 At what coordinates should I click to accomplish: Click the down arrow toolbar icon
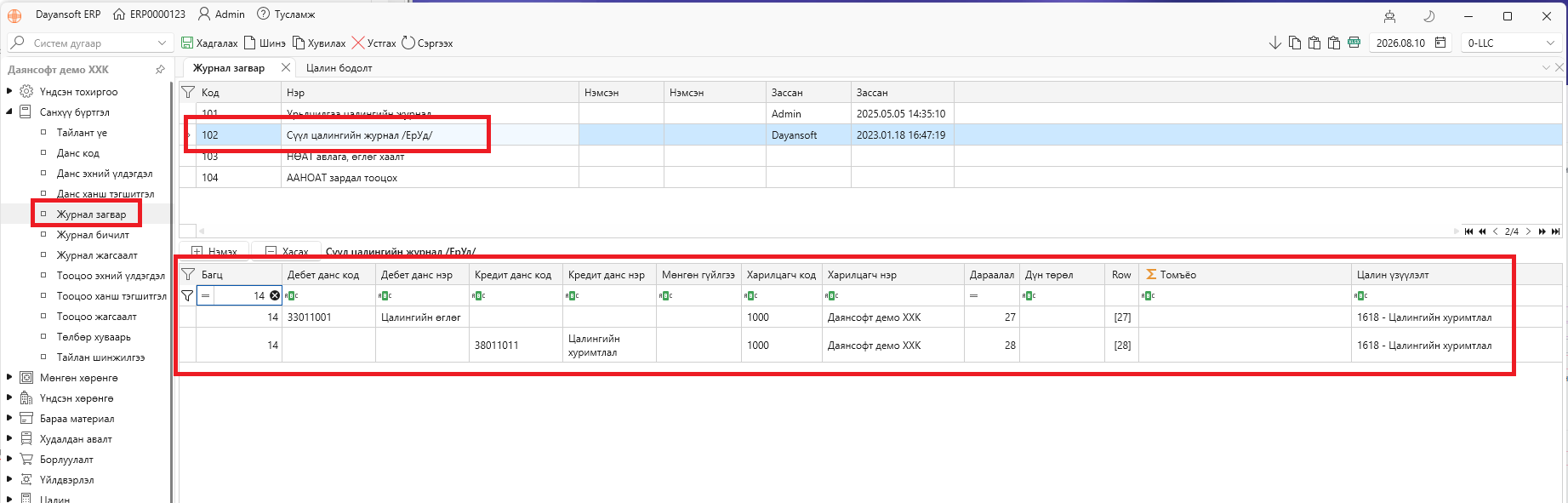tap(1274, 43)
